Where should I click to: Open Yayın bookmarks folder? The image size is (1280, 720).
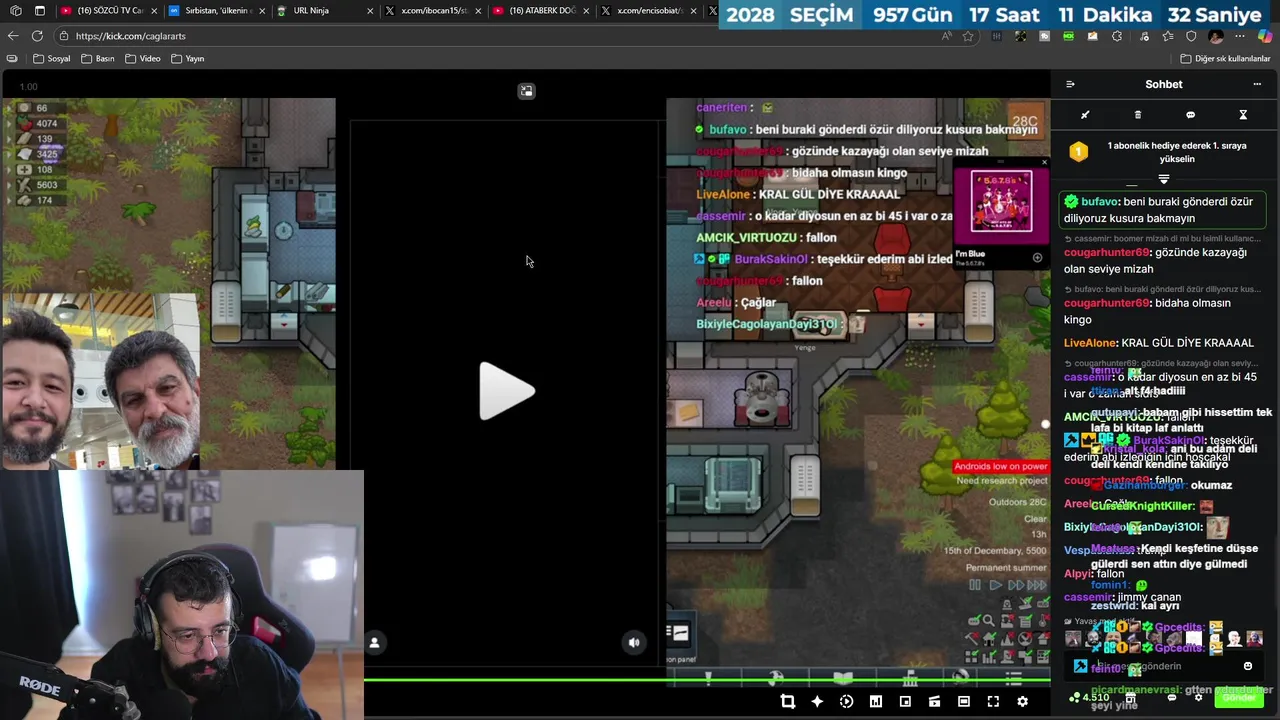click(188, 58)
